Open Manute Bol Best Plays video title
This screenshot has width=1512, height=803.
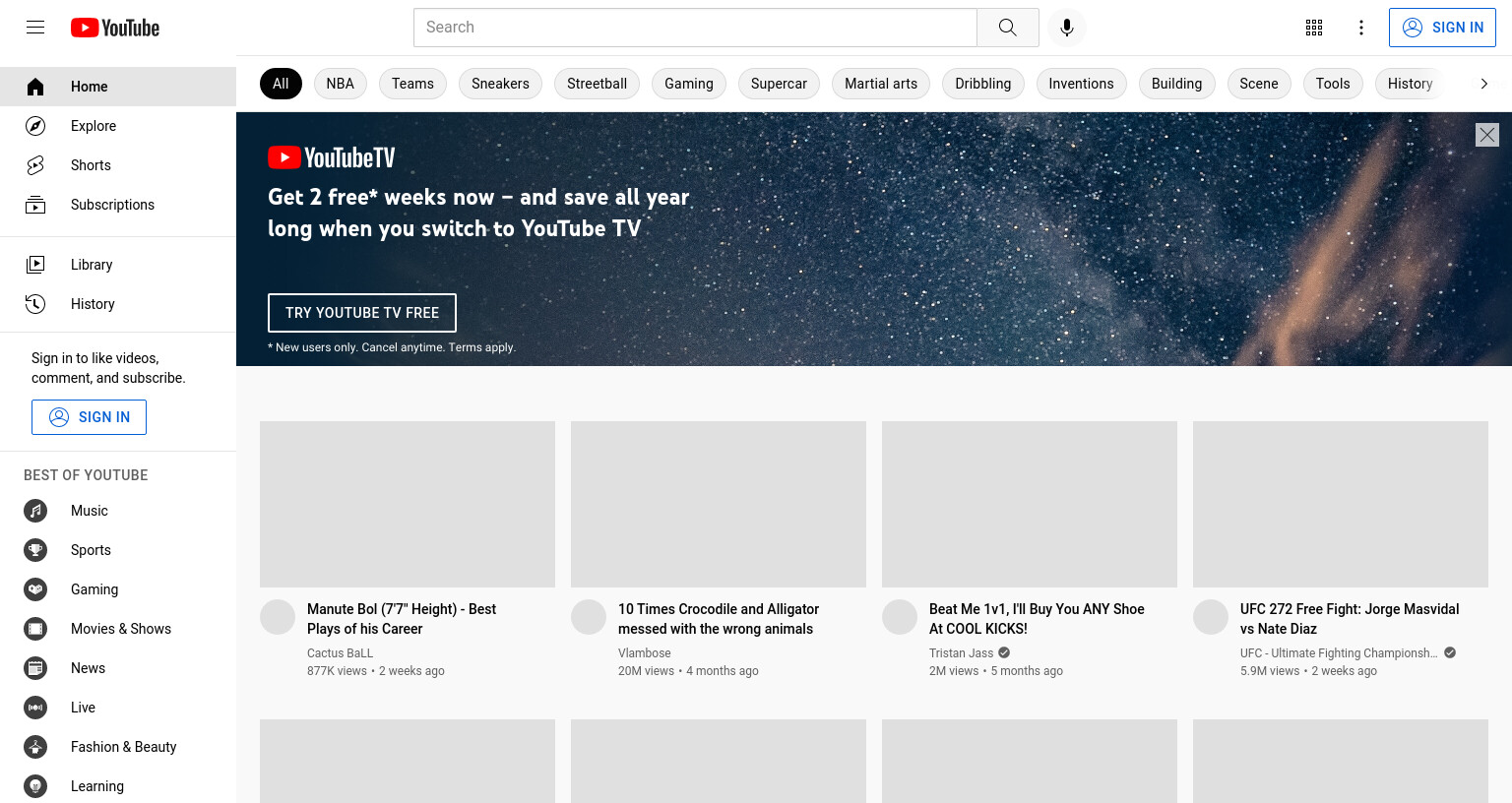click(x=402, y=619)
